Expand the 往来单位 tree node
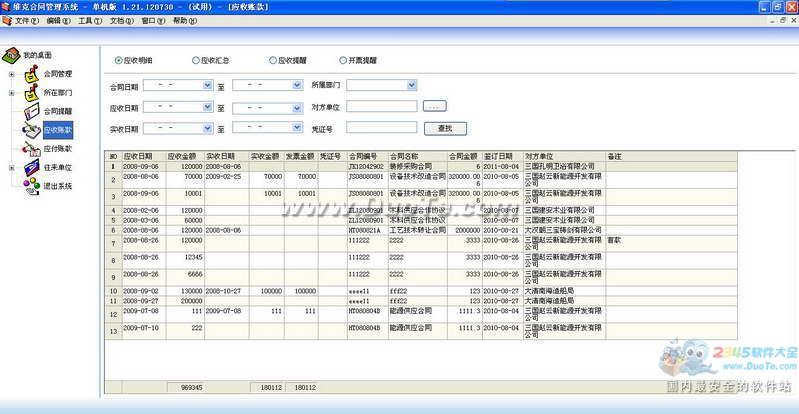Image resolution: width=799 pixels, height=414 pixels. 11,168
